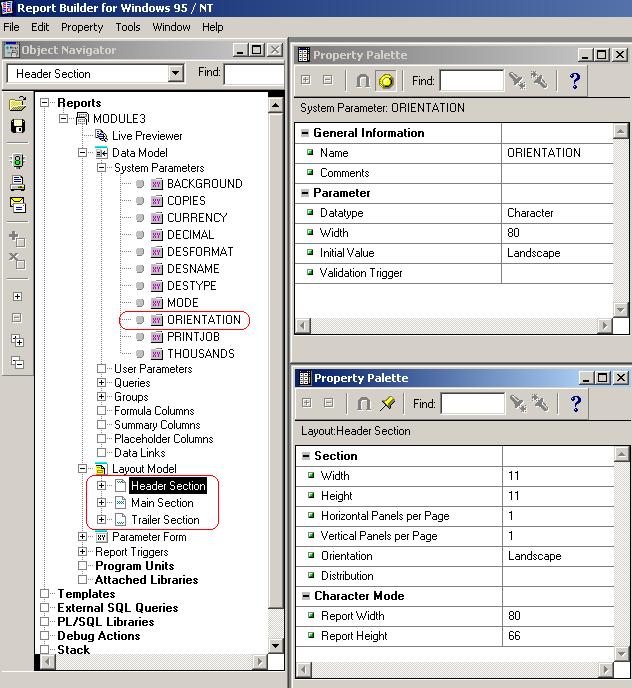Click the help question mark in upper Property Palette
The height and width of the screenshot is (688, 632).
click(575, 81)
